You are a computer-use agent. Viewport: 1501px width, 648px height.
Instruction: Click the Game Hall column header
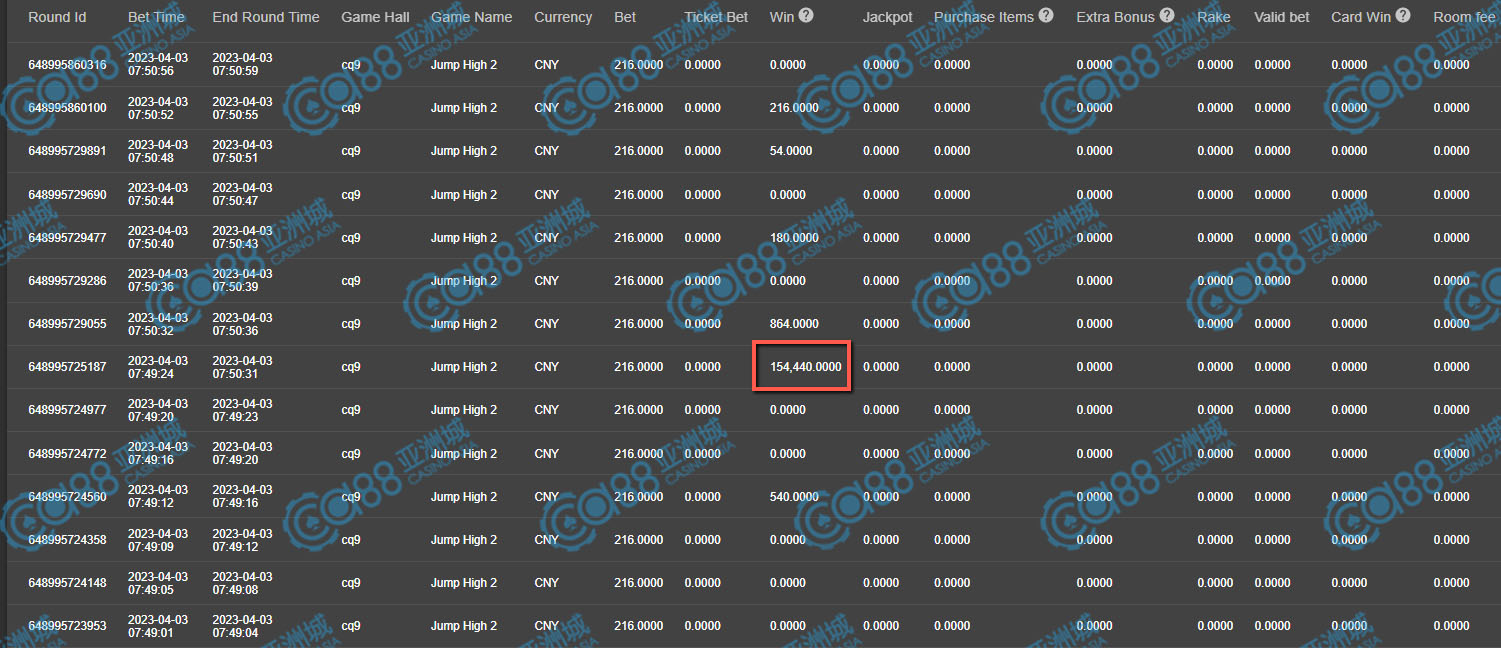375,17
